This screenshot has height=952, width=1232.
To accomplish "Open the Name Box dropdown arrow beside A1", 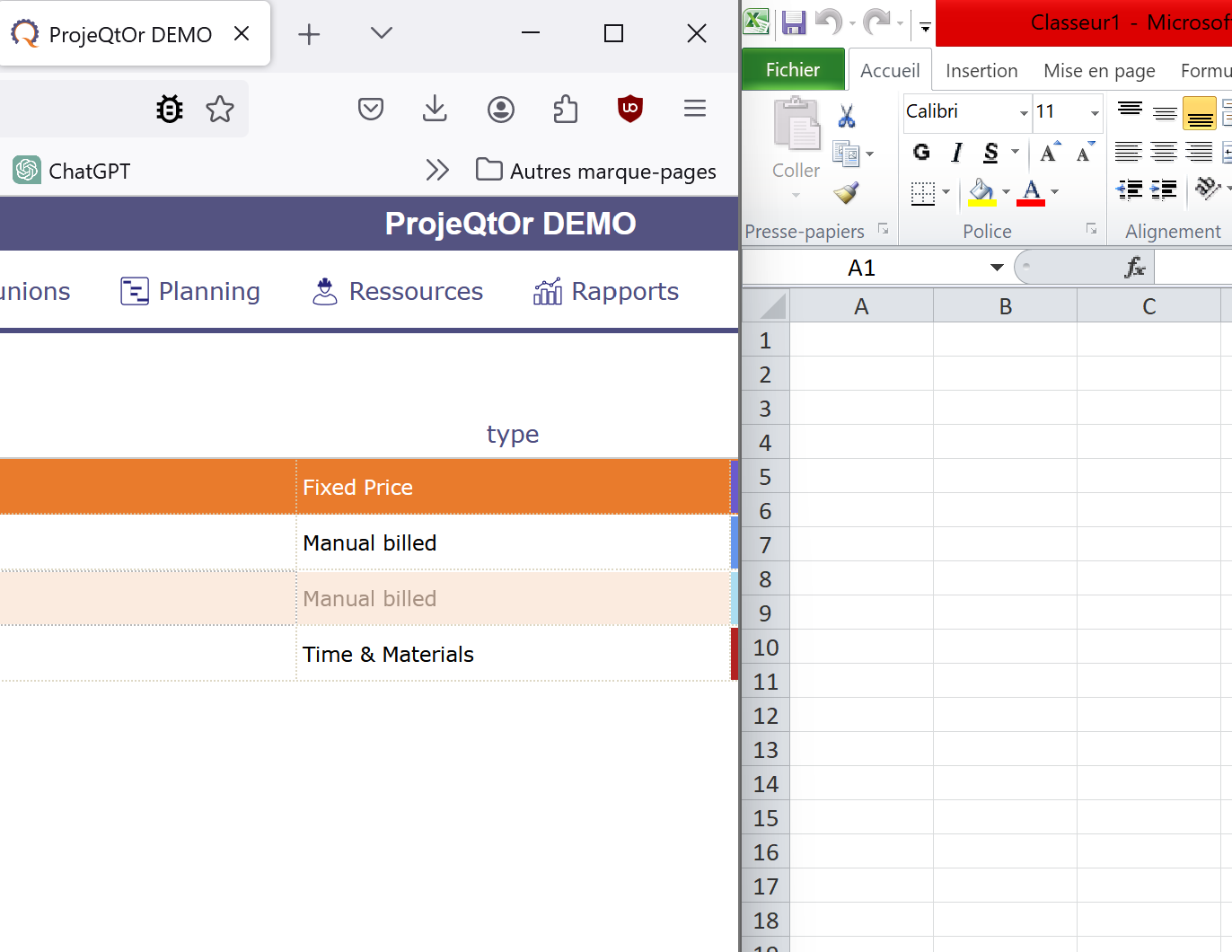I will [x=997, y=268].
